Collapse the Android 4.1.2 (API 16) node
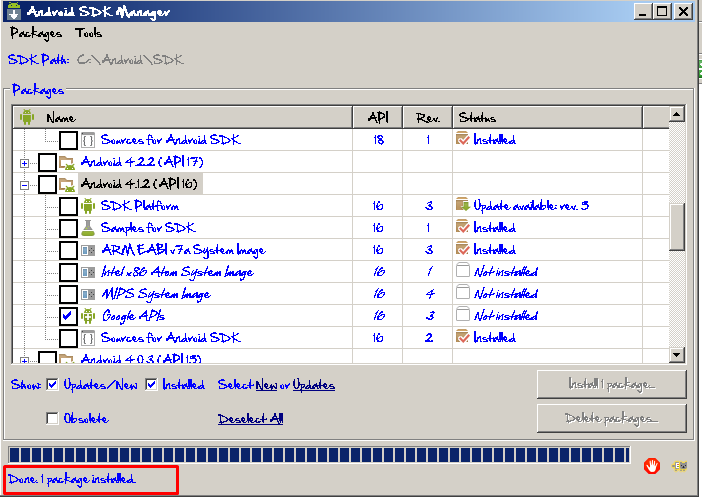Viewport: 702px width, 497px height. (x=25, y=185)
